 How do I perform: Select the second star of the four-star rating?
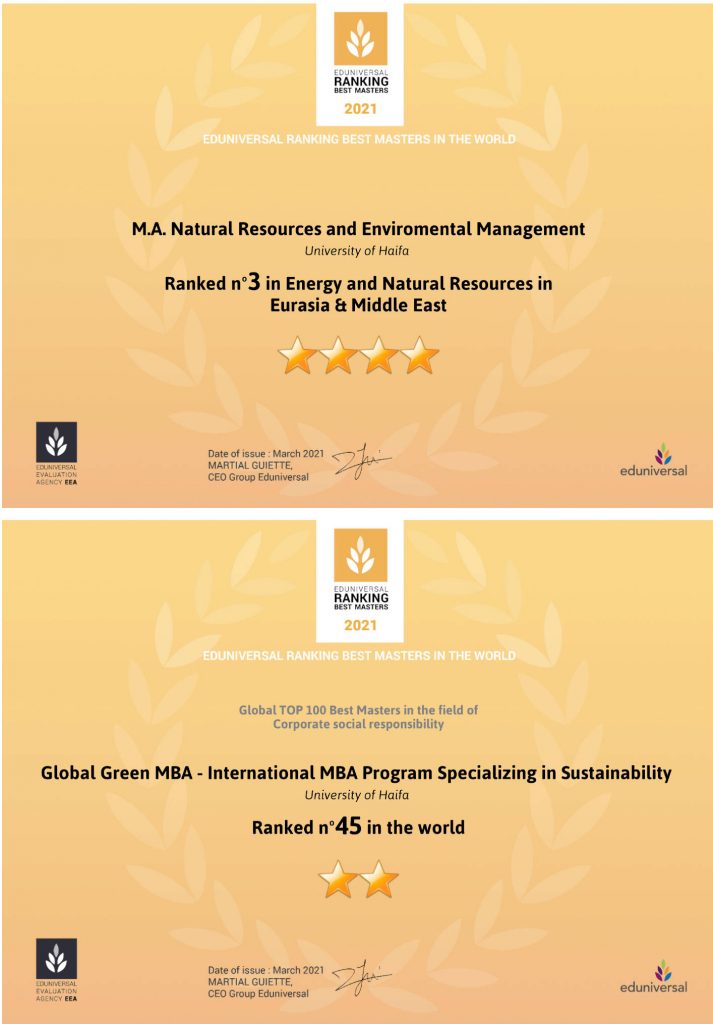(x=338, y=355)
